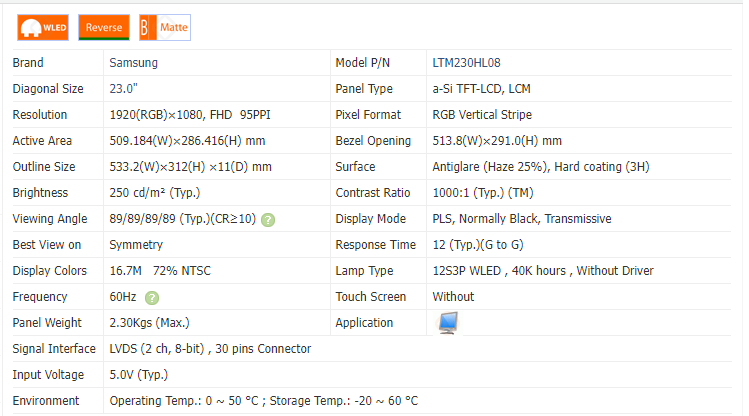
Task: Click PLS, Normally Black, Transmissive value
Action: click(x=522, y=219)
